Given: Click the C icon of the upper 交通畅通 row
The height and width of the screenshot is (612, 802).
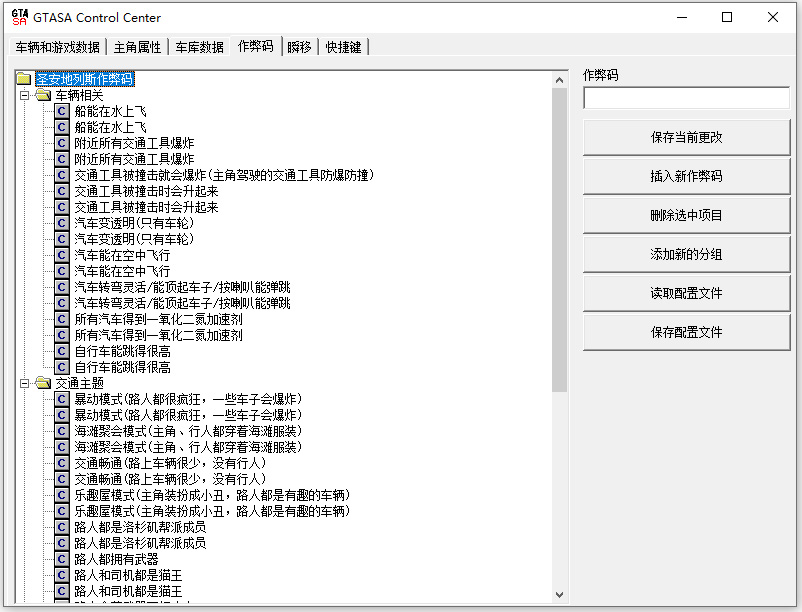Looking at the screenshot, I should (62, 463).
